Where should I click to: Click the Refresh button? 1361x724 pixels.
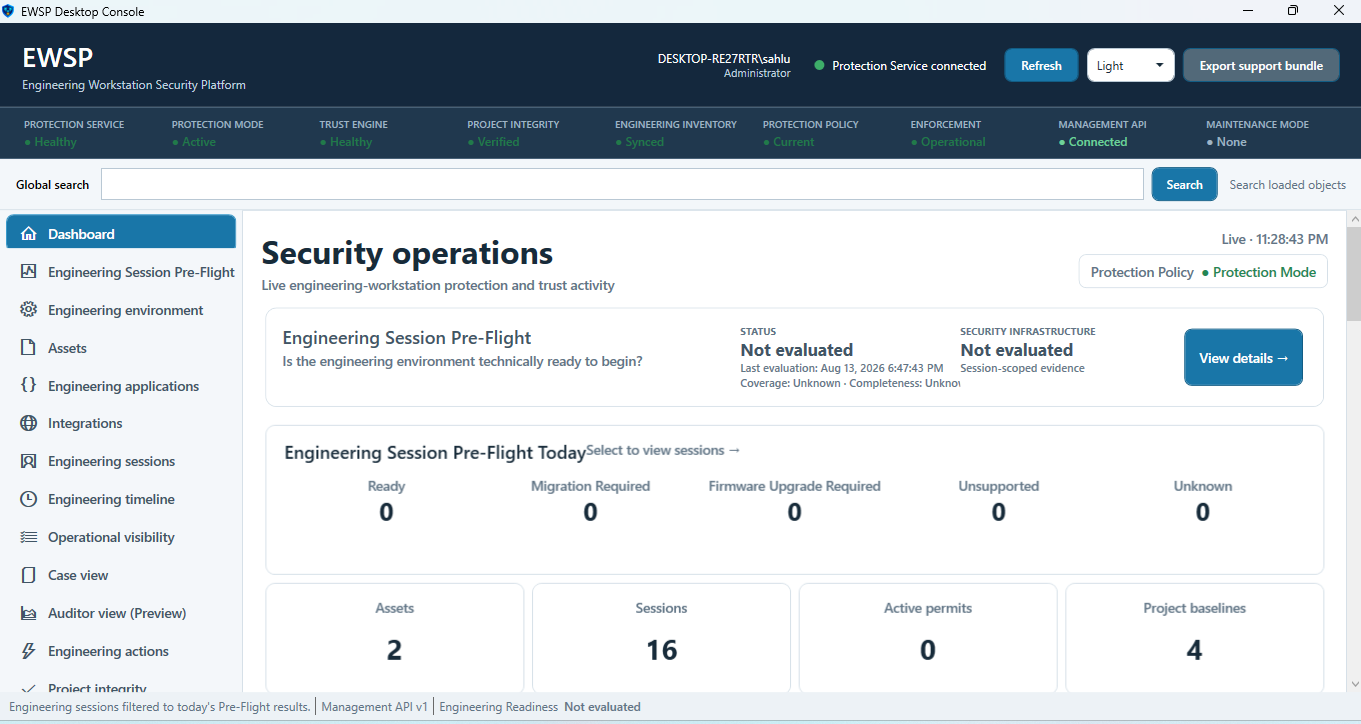[1041, 66]
